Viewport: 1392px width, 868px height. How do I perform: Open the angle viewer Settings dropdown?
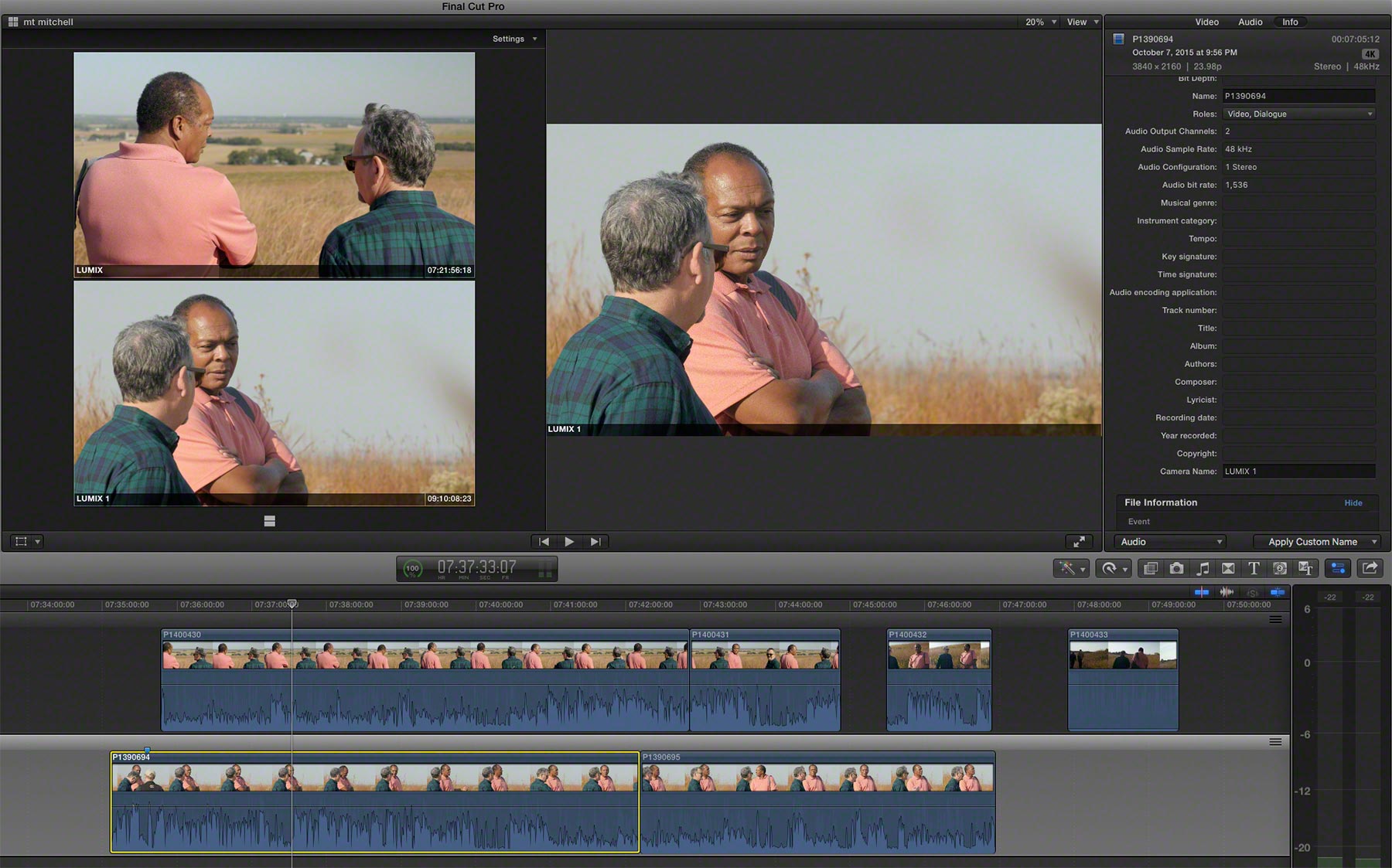pyautogui.click(x=514, y=39)
